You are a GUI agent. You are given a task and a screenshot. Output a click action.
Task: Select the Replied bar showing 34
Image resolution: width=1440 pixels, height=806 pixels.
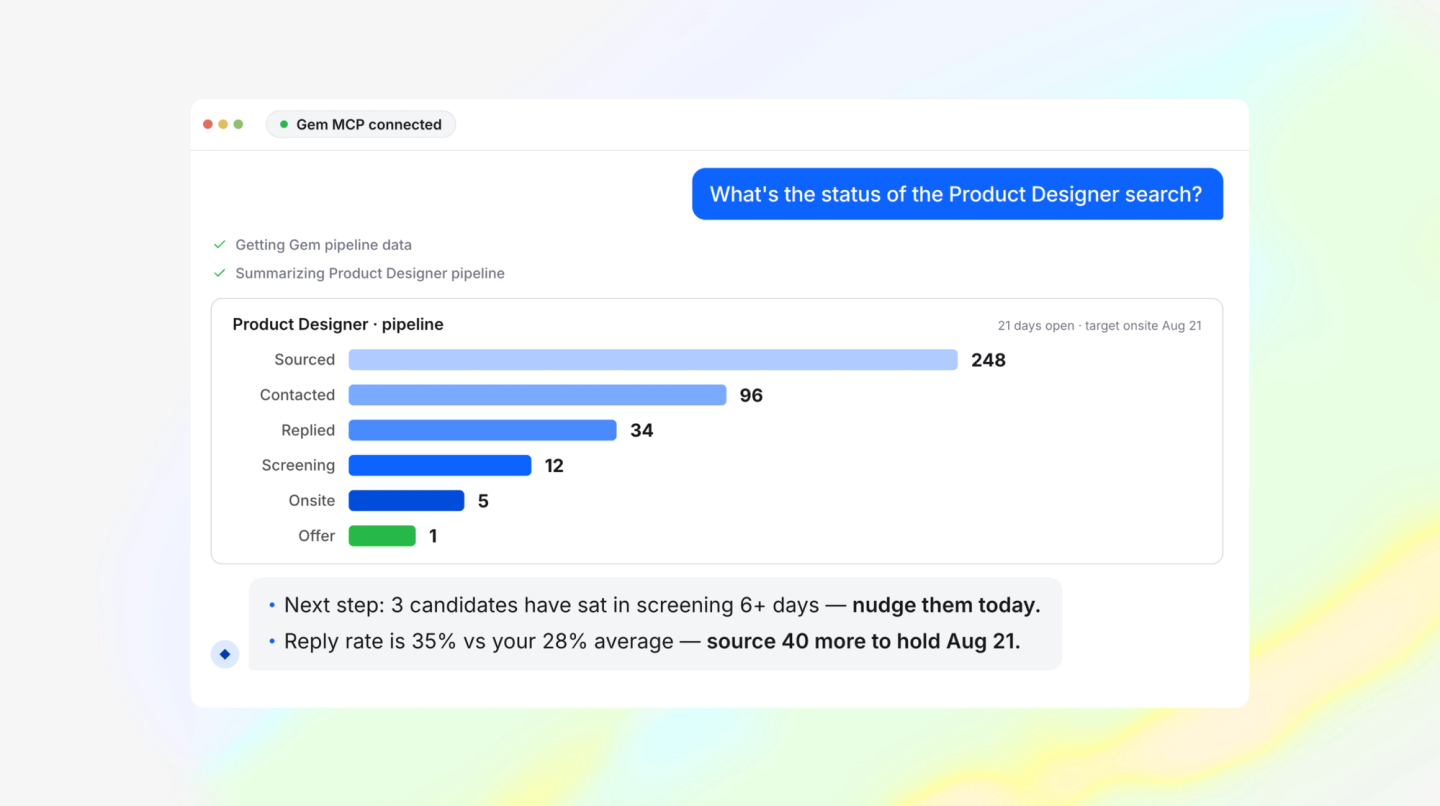[x=482, y=430]
